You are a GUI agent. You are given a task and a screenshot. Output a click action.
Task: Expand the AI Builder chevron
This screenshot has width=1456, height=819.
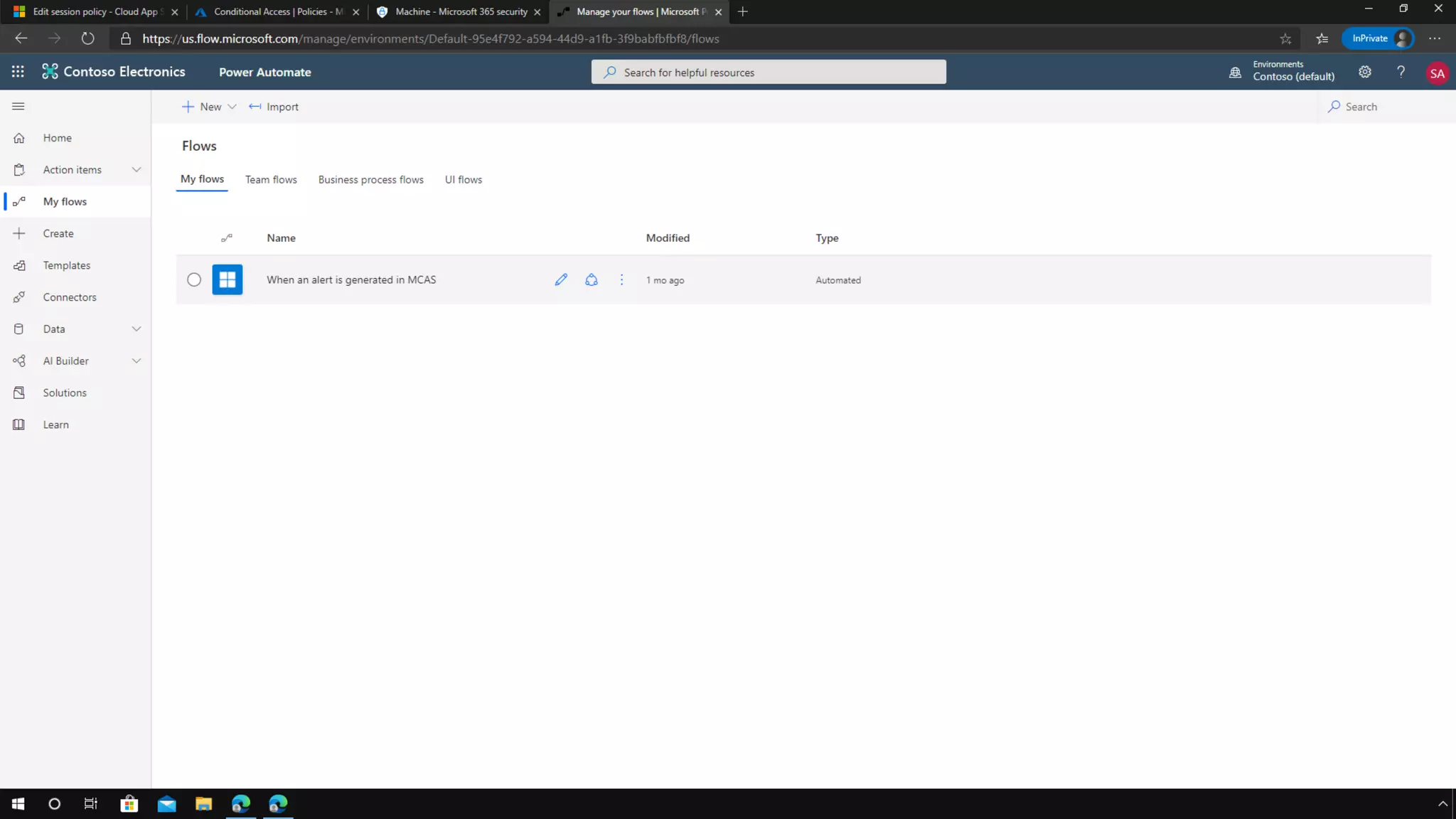point(136,360)
